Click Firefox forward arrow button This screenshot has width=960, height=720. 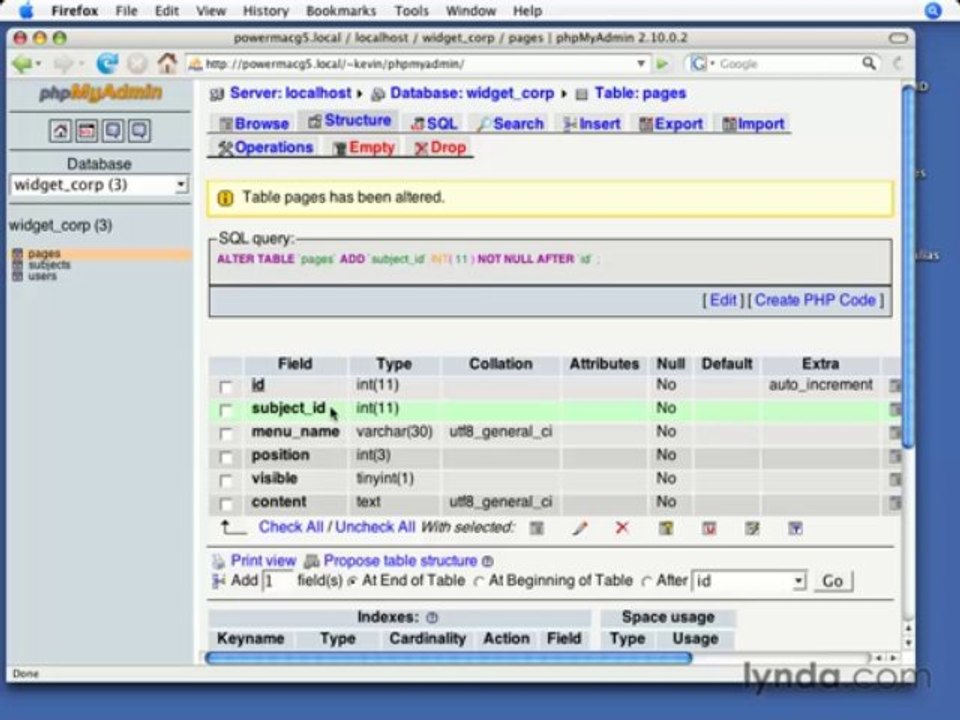tap(62, 63)
